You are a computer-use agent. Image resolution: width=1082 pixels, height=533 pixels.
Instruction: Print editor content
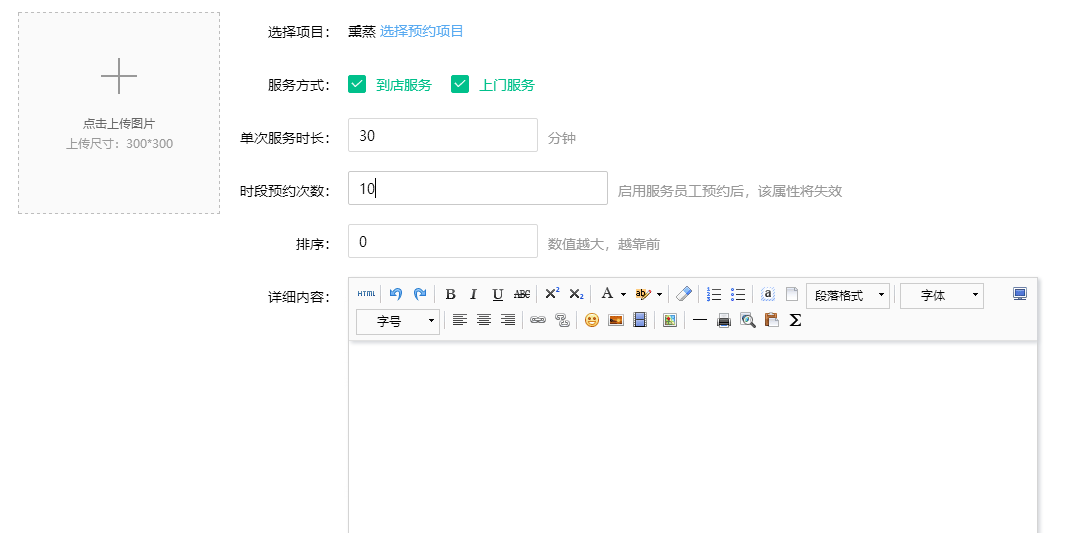724,320
